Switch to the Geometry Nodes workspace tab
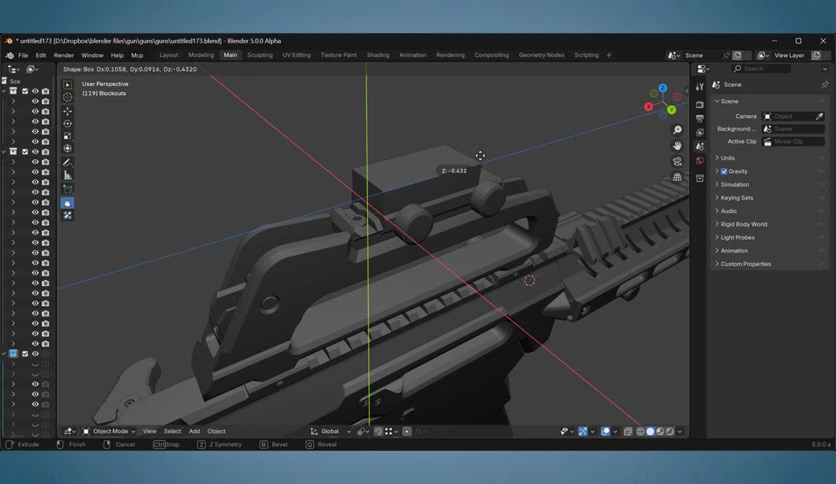 click(541, 55)
